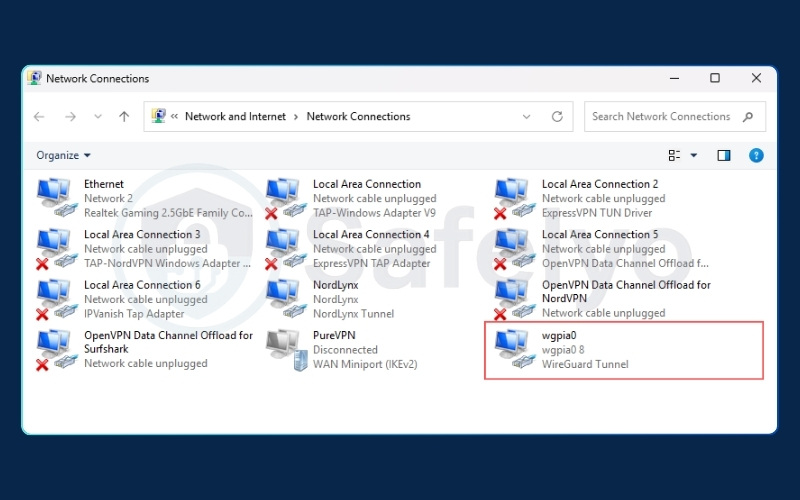Toggle the preview pane button

click(724, 155)
